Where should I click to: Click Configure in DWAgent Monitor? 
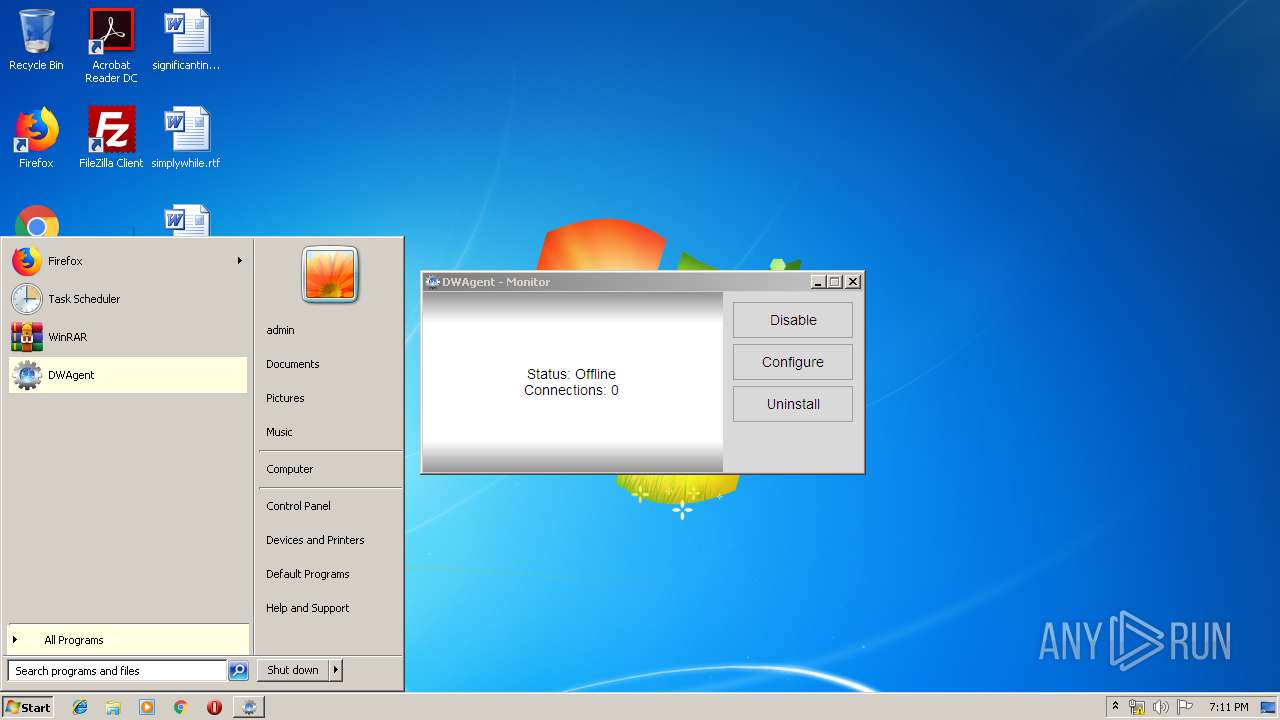793,362
